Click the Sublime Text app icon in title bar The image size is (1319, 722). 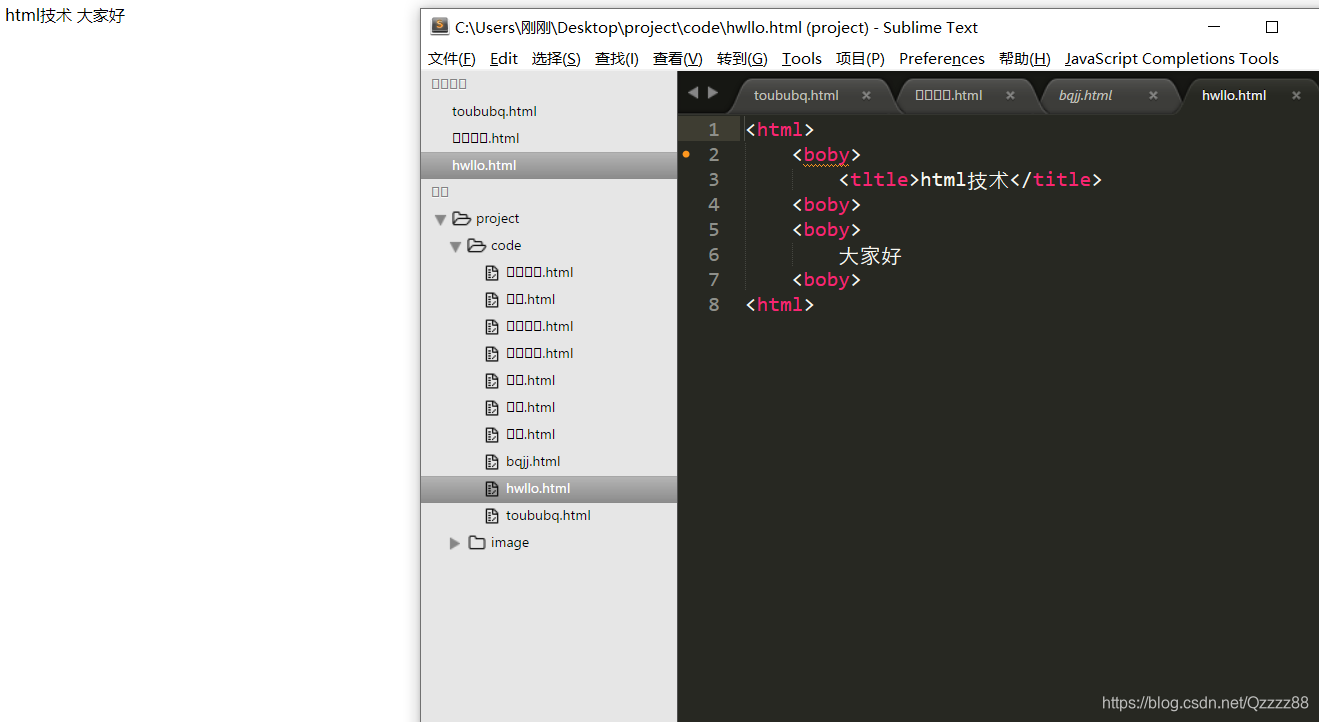[440, 27]
